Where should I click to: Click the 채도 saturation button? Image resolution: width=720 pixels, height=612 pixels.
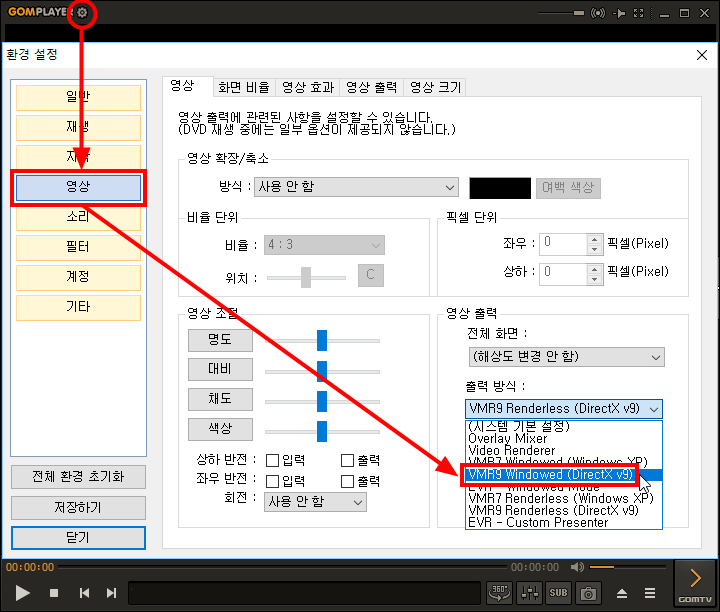(x=220, y=399)
